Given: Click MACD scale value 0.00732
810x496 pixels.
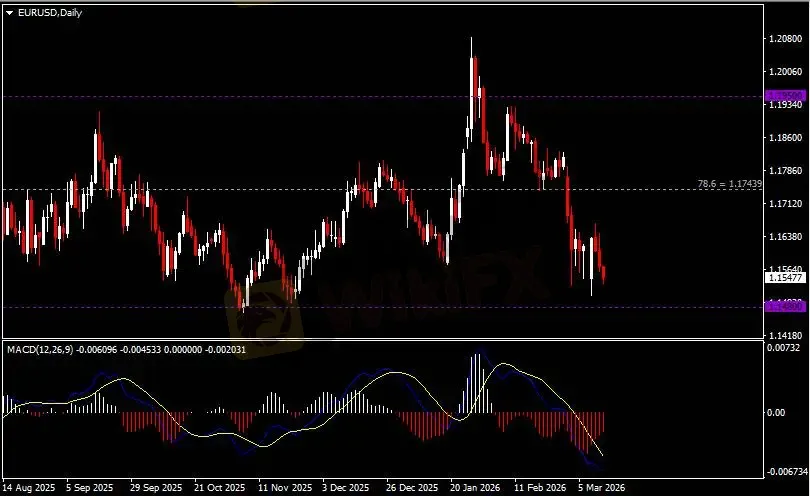Looking at the screenshot, I should 783,348.
